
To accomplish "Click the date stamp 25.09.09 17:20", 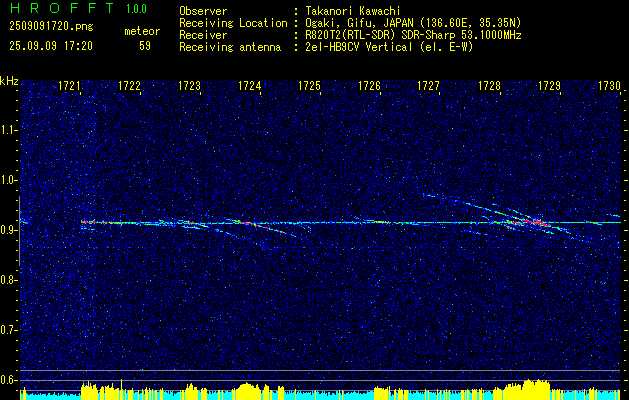I will pos(51,46).
